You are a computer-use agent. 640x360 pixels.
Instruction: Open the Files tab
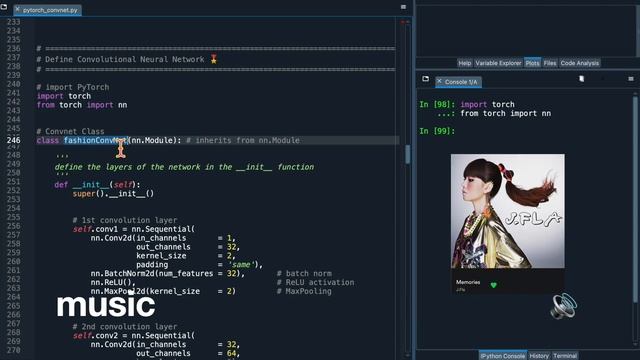550,63
